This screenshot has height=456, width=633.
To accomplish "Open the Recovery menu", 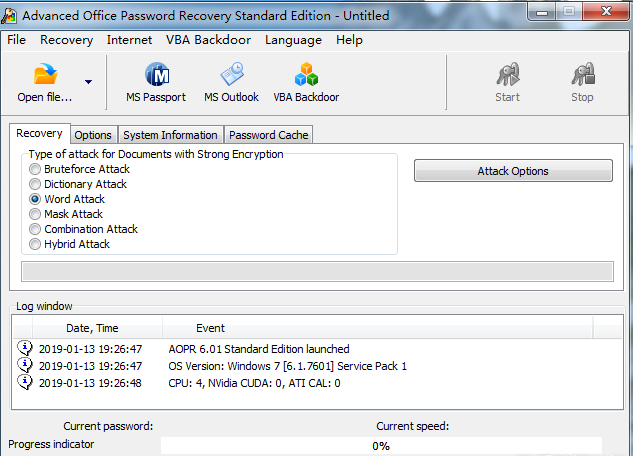I will (66, 40).
